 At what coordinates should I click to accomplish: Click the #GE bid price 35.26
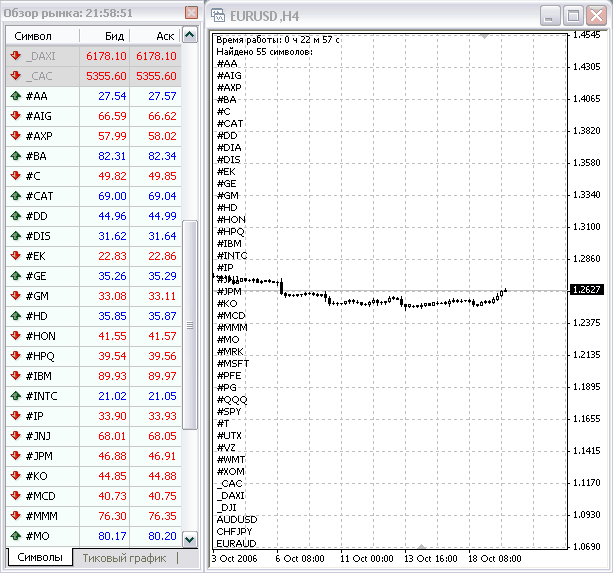(112, 276)
